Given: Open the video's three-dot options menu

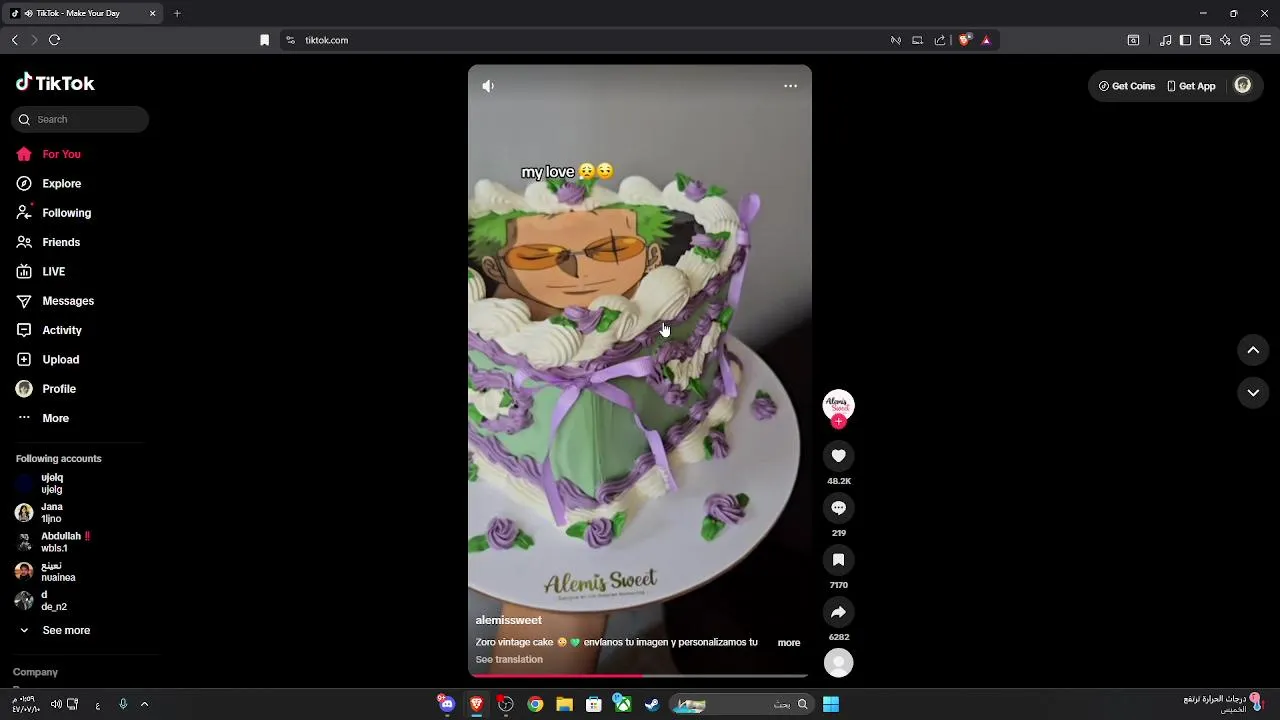Looking at the screenshot, I should click(x=790, y=86).
